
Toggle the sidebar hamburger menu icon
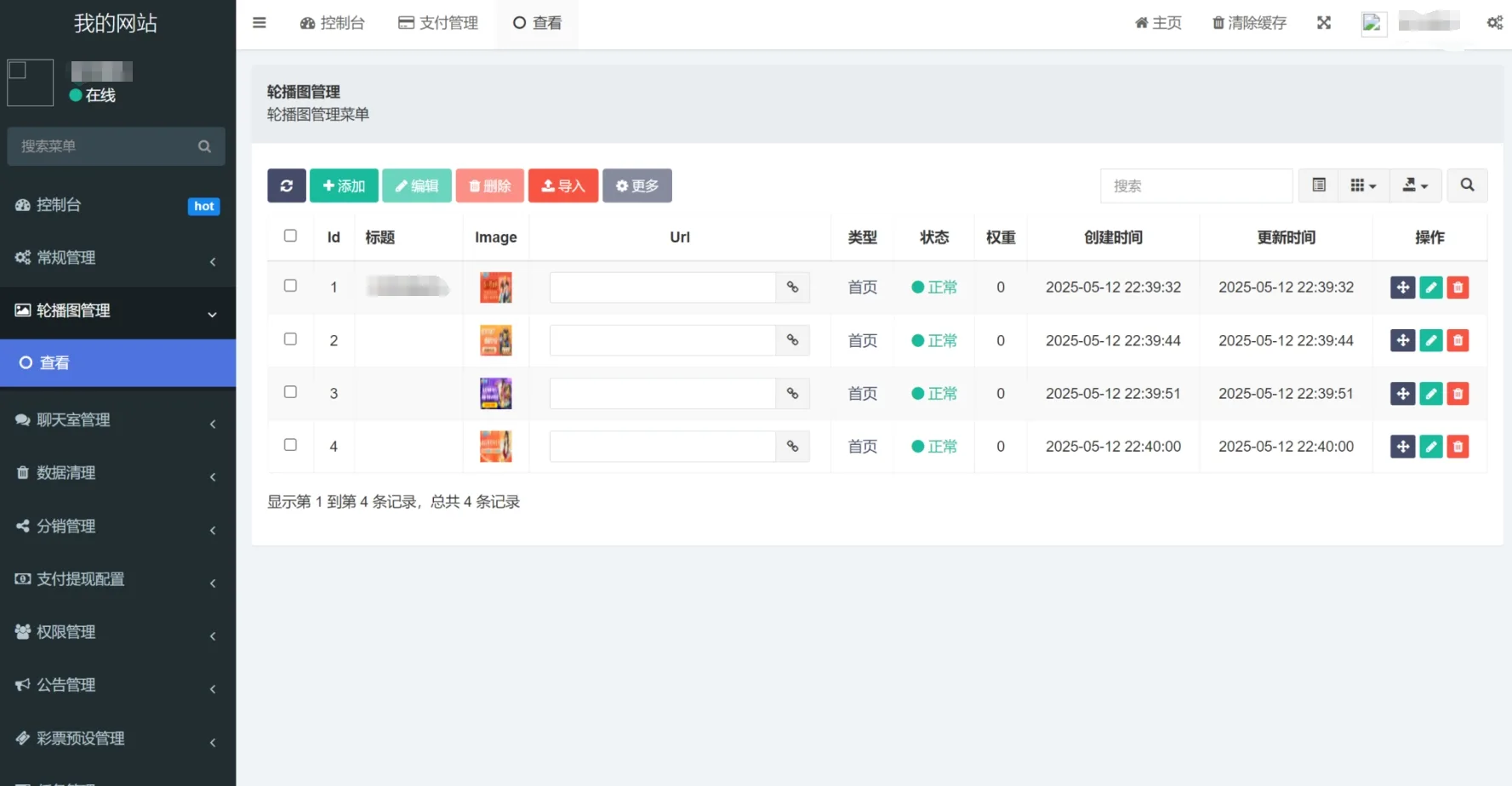tap(260, 23)
